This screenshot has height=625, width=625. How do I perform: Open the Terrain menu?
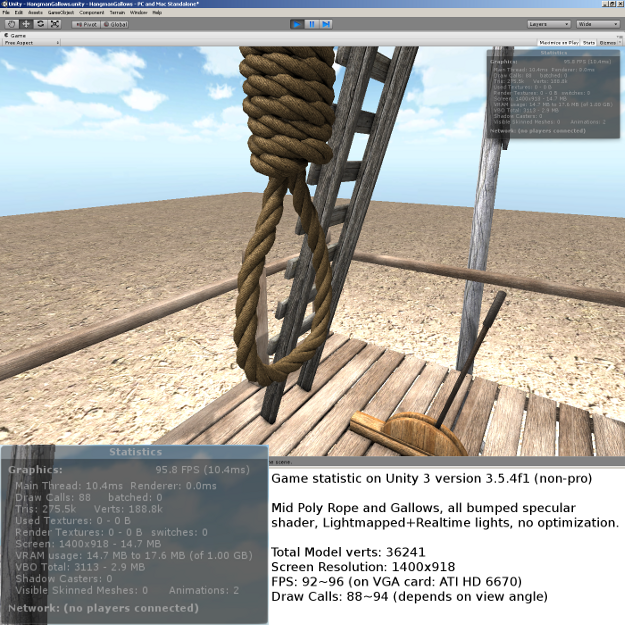[x=117, y=13]
